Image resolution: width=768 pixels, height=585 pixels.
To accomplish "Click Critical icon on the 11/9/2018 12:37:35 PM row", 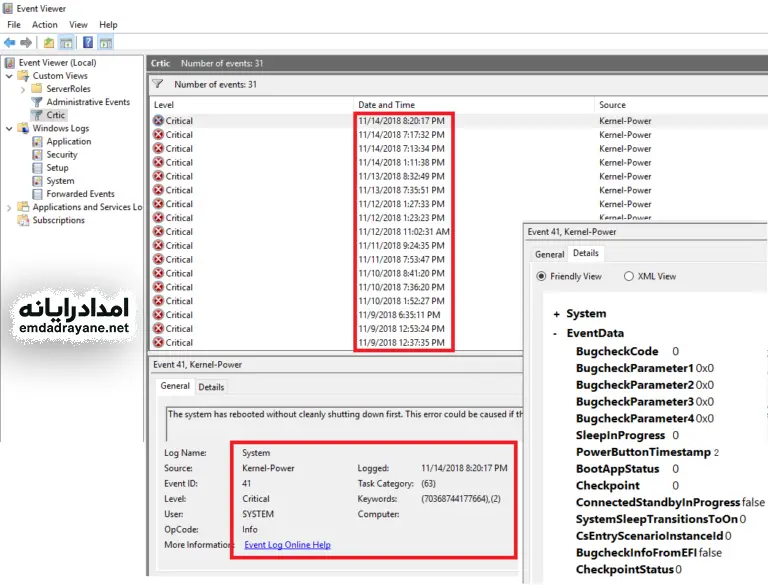I will pos(158,342).
